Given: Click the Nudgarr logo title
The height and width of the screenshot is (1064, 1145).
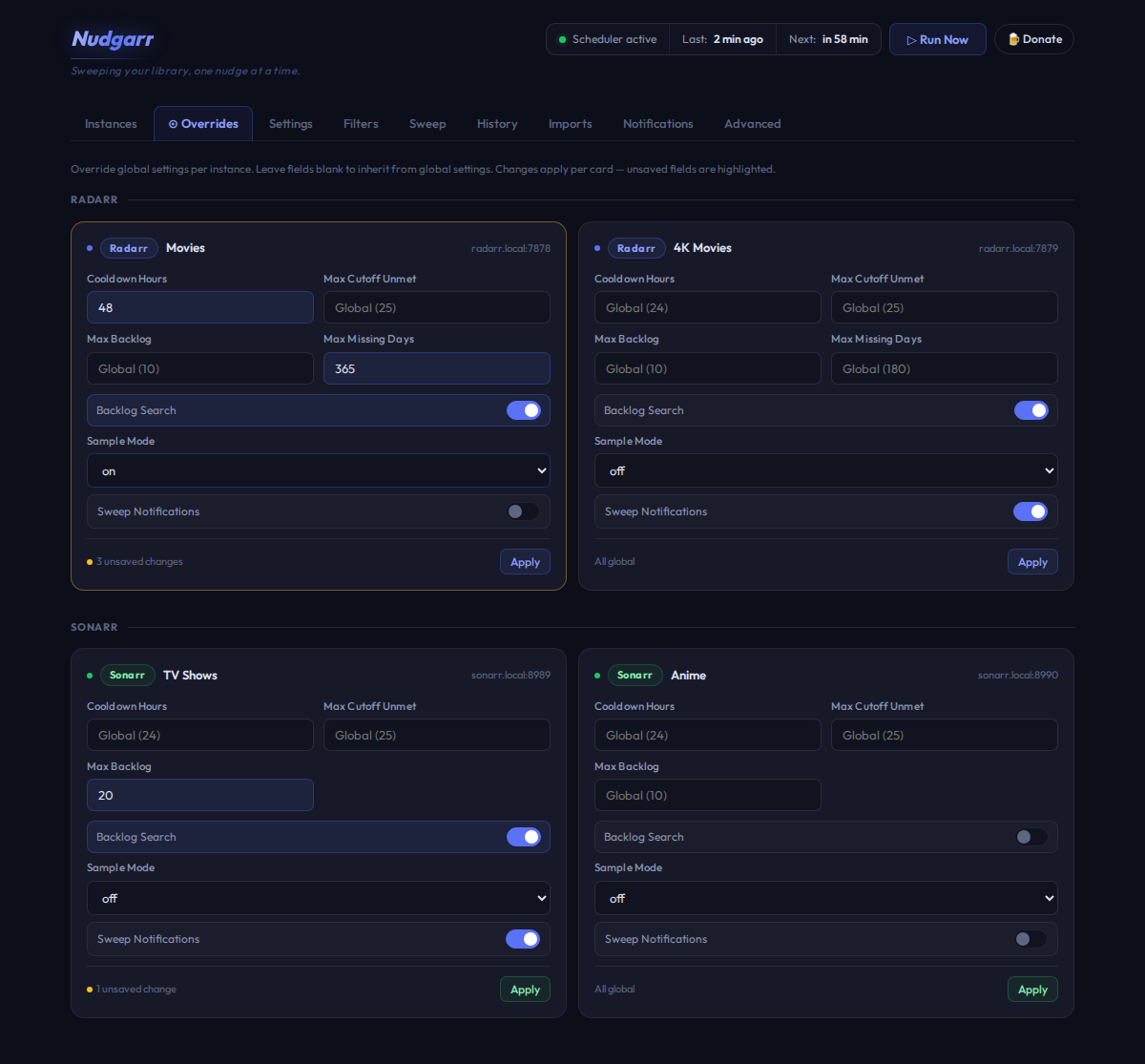Looking at the screenshot, I should point(113,39).
